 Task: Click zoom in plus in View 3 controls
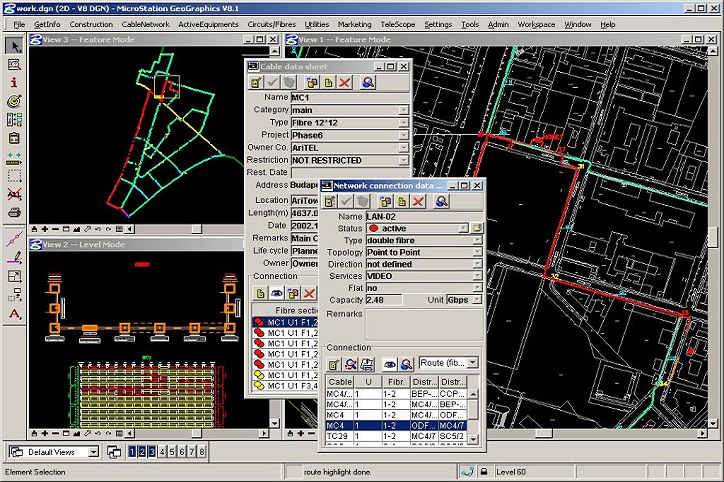pos(45,229)
